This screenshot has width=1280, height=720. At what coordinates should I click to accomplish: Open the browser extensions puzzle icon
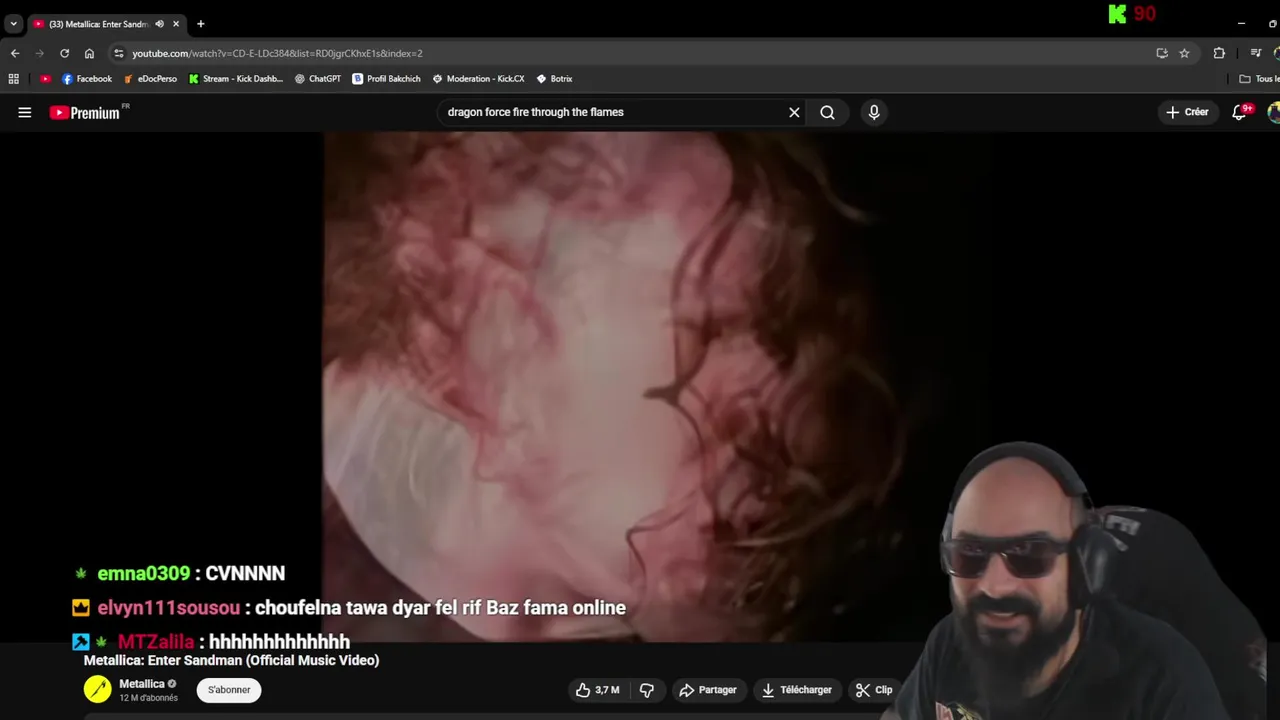[x=1219, y=53]
